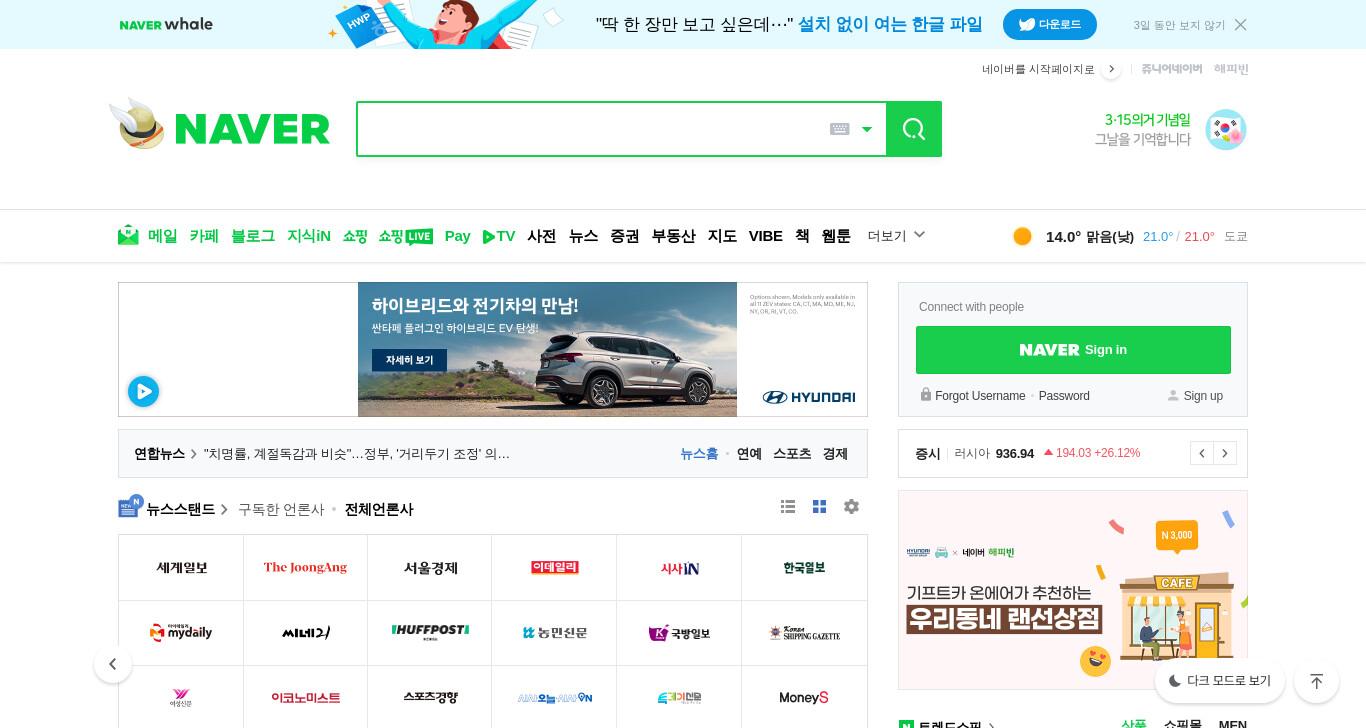Screen dimensions: 1366x728
Task: Click the arrow next to 네이버를 시작페이지로
Action: pyautogui.click(x=1111, y=69)
